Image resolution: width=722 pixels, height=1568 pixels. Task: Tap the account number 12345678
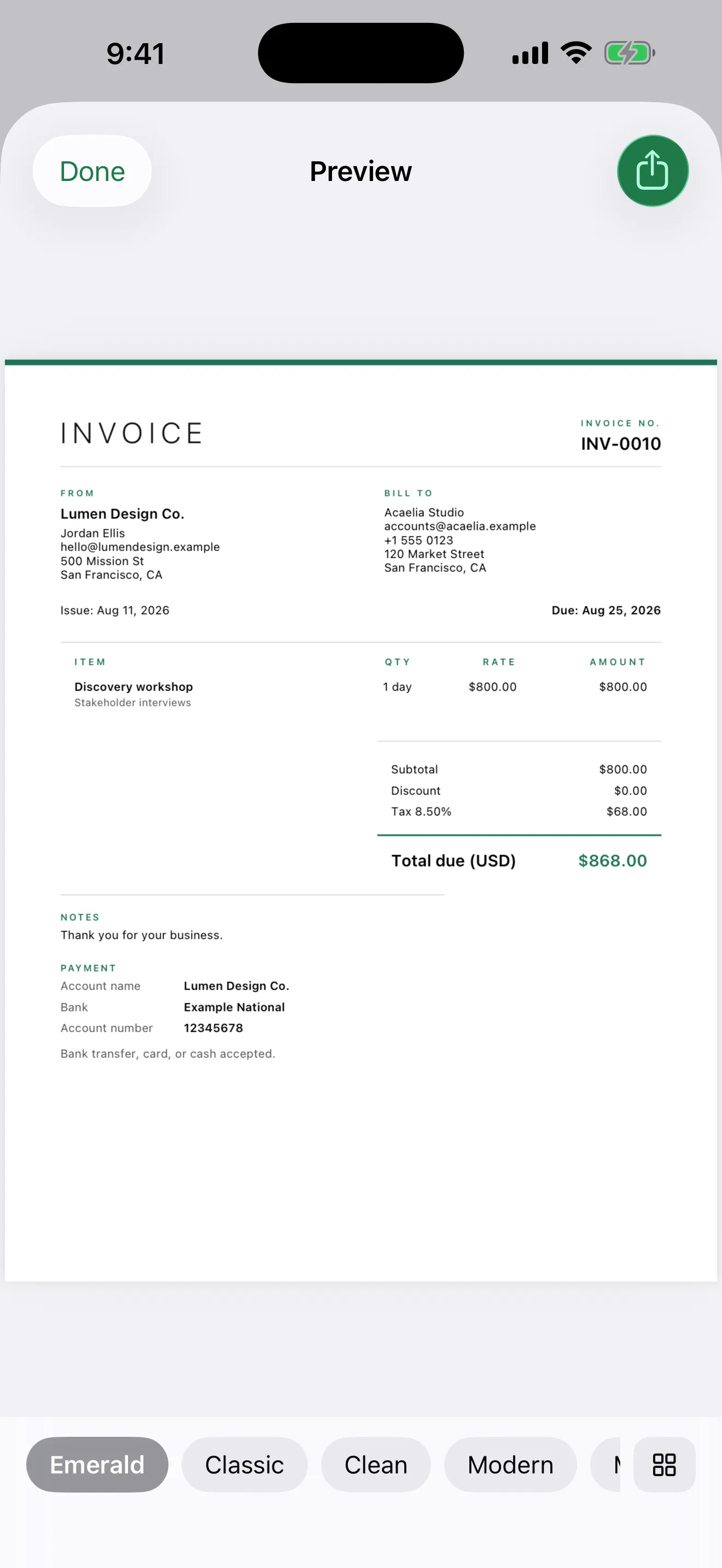pos(214,1027)
